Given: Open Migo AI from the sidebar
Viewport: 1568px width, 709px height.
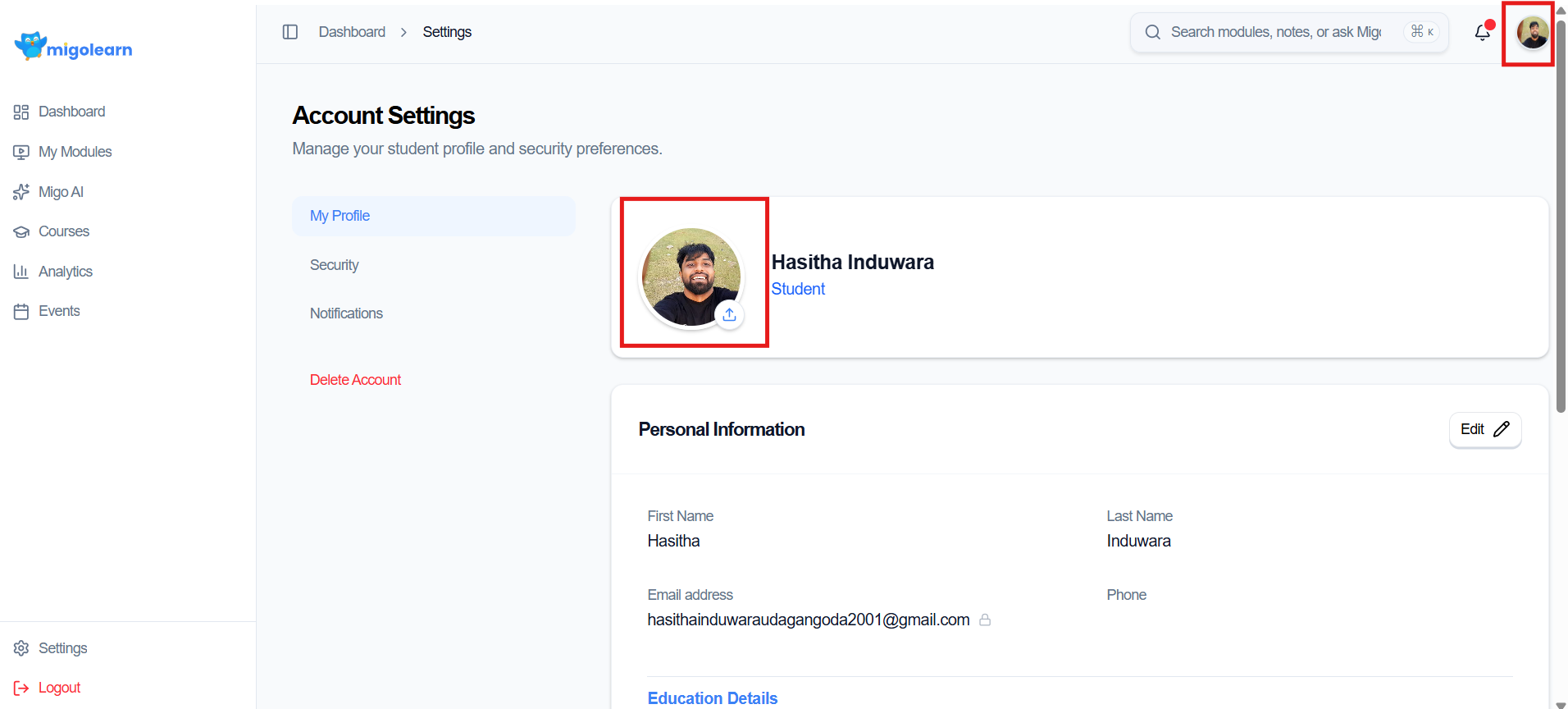Looking at the screenshot, I should [61, 192].
